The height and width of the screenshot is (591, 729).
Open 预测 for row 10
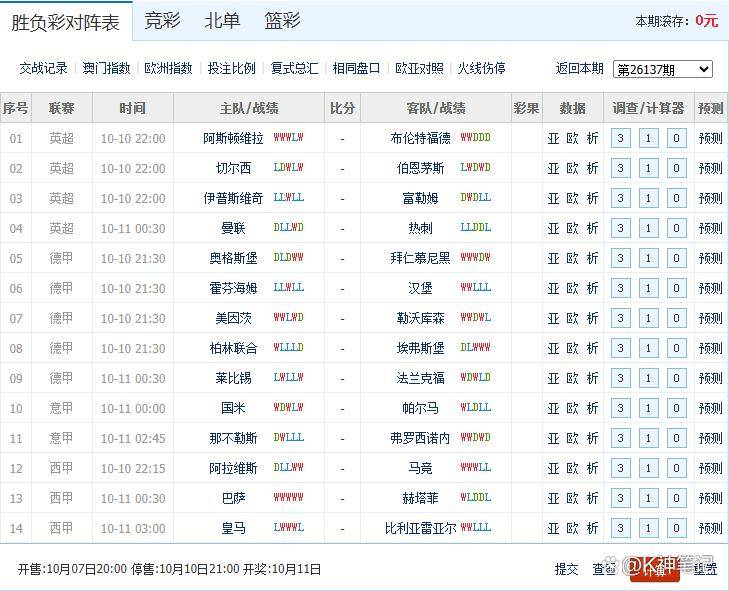click(710, 408)
